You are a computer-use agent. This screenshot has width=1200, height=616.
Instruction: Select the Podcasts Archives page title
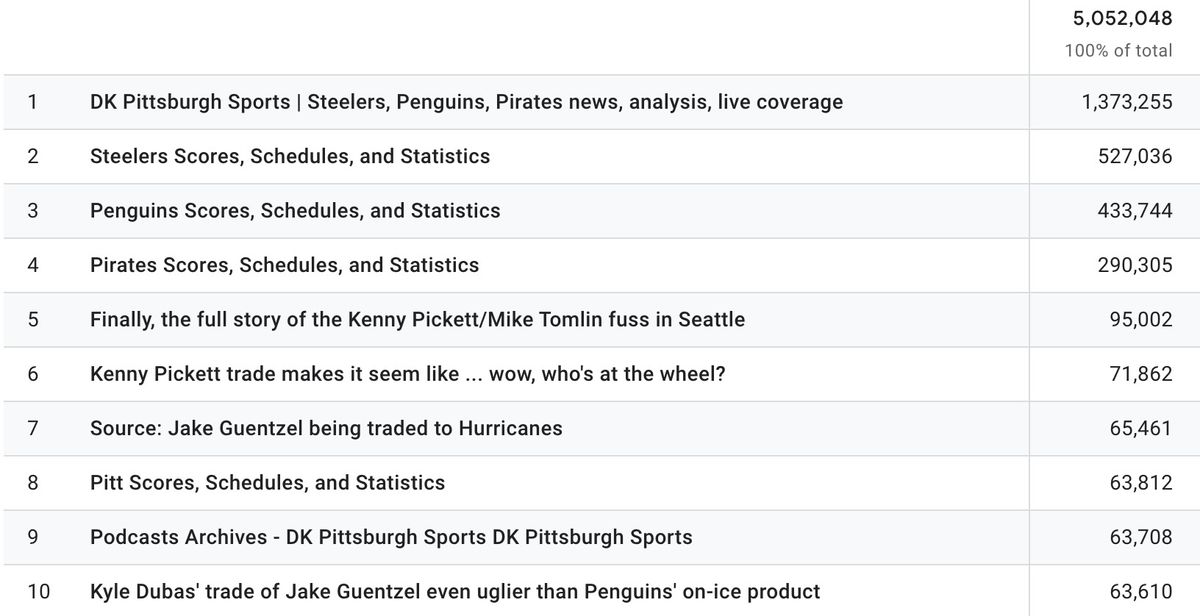[x=391, y=537]
